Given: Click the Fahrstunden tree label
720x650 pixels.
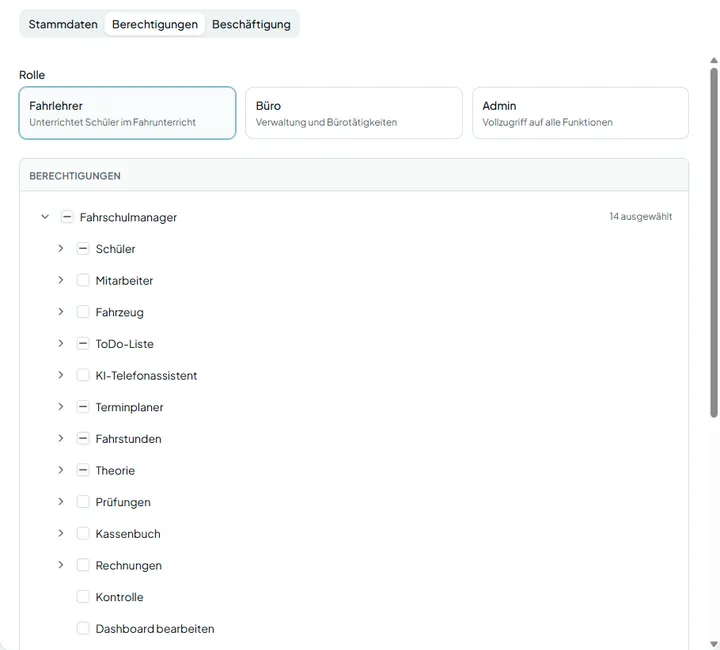Looking at the screenshot, I should (128, 439).
